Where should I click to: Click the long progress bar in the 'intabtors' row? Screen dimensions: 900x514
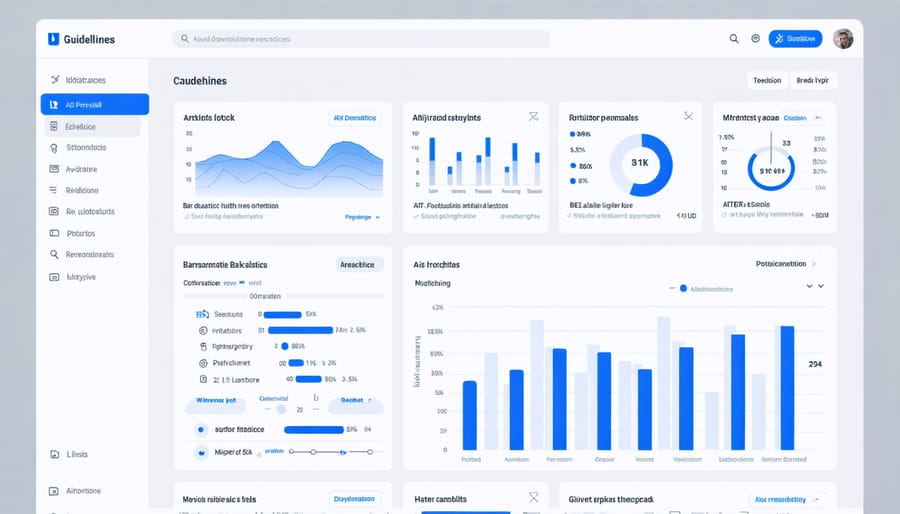(300, 330)
